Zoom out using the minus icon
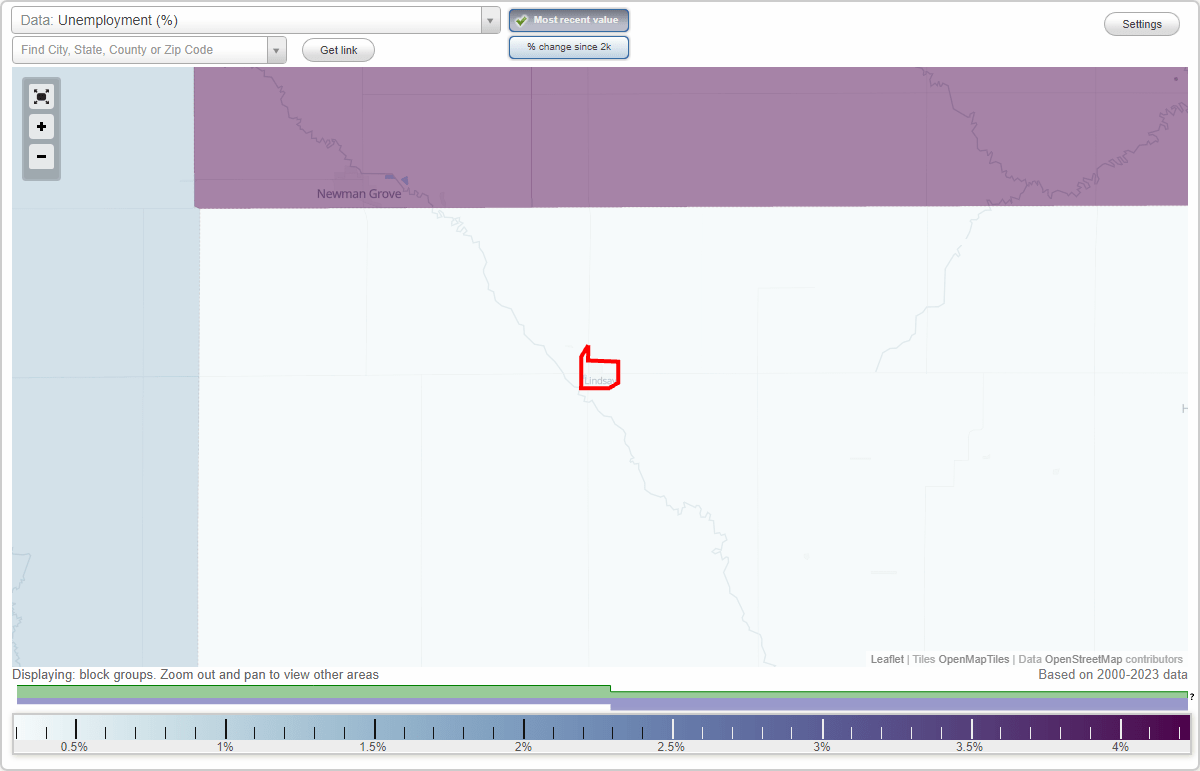Image resolution: width=1200 pixels, height=771 pixels. click(x=41, y=156)
